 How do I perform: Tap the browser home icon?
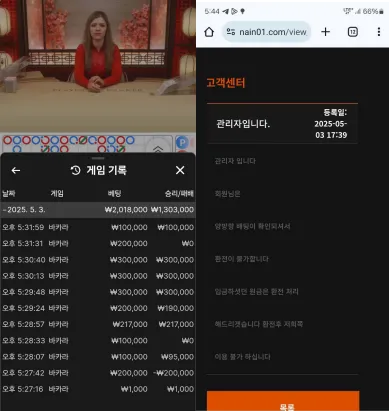pos(209,32)
